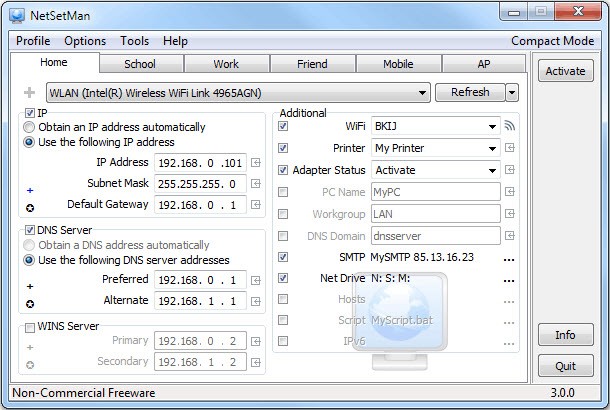Enable the WINS Server checkbox
Image resolution: width=610 pixels, height=410 pixels.
coord(30,328)
